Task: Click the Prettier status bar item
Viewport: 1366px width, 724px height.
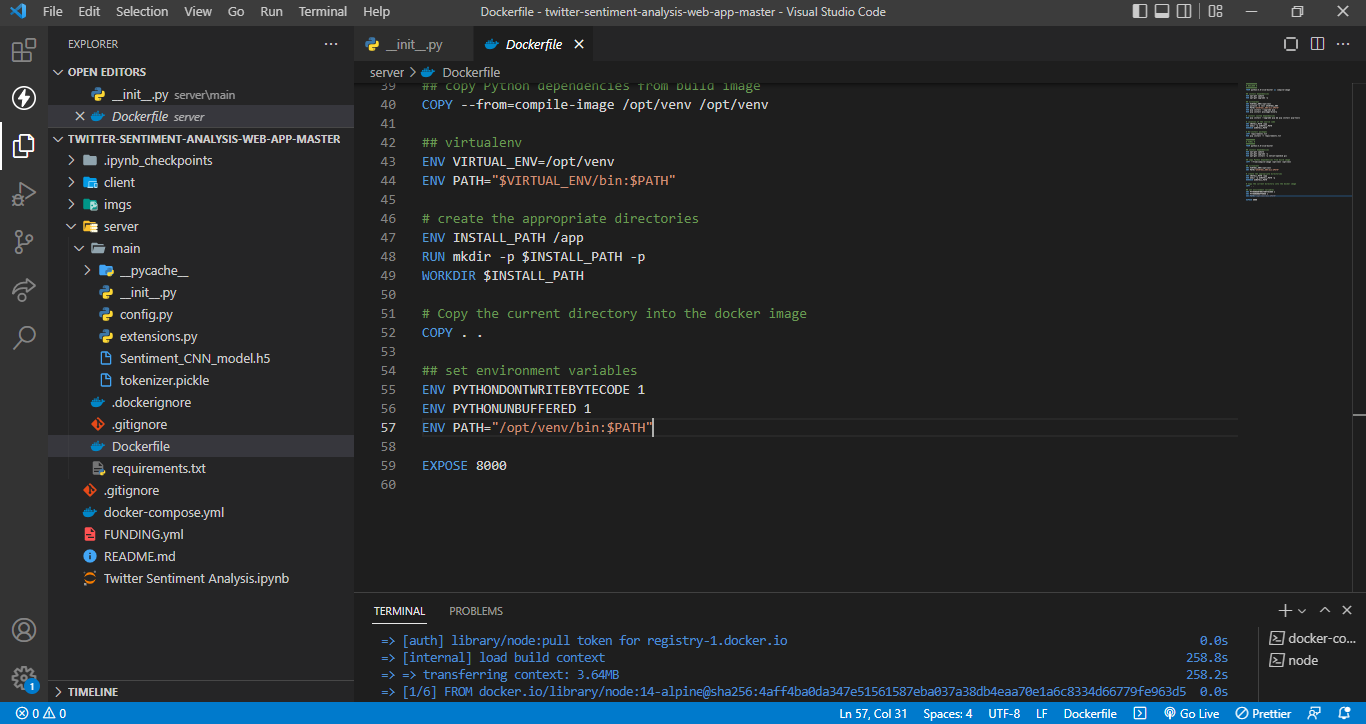Action: tap(1264, 714)
